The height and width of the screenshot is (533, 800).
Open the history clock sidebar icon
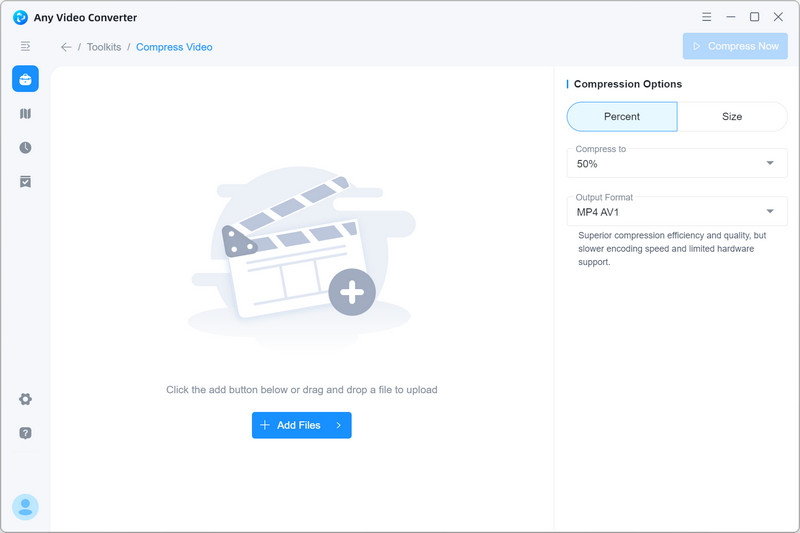tap(26, 147)
